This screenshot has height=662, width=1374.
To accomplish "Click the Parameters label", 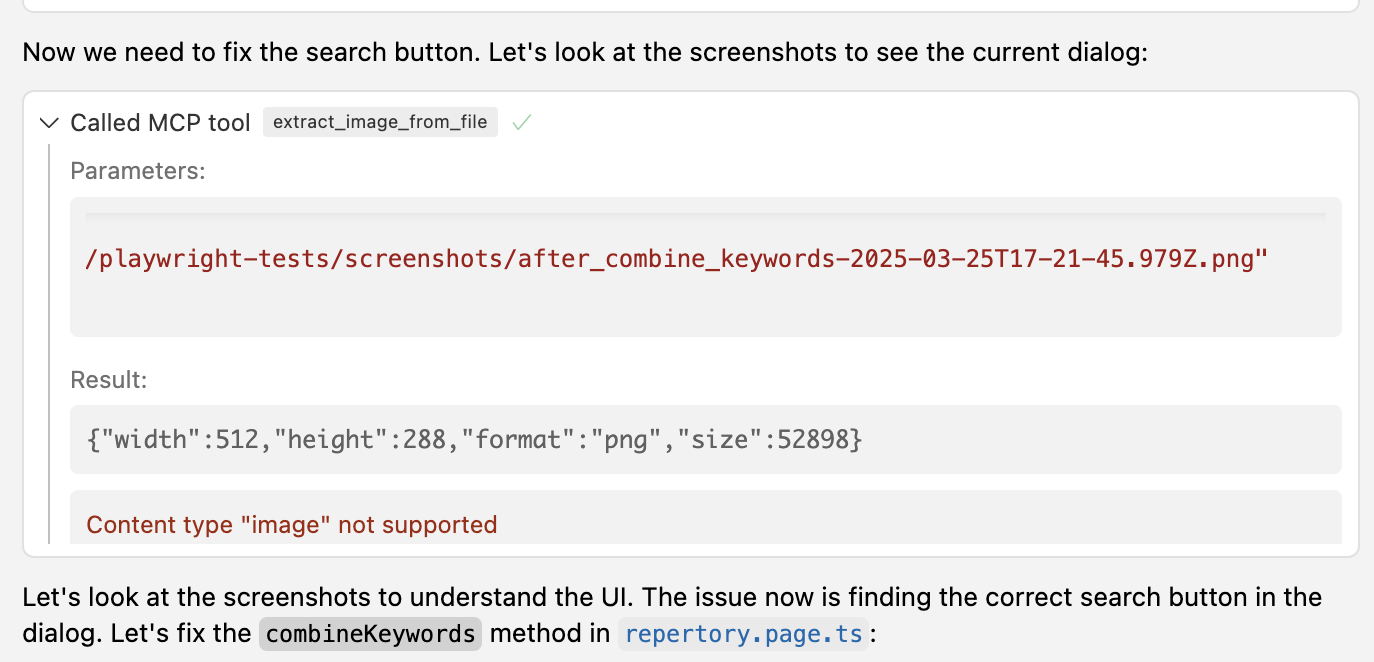I will pyautogui.click(x=137, y=171).
